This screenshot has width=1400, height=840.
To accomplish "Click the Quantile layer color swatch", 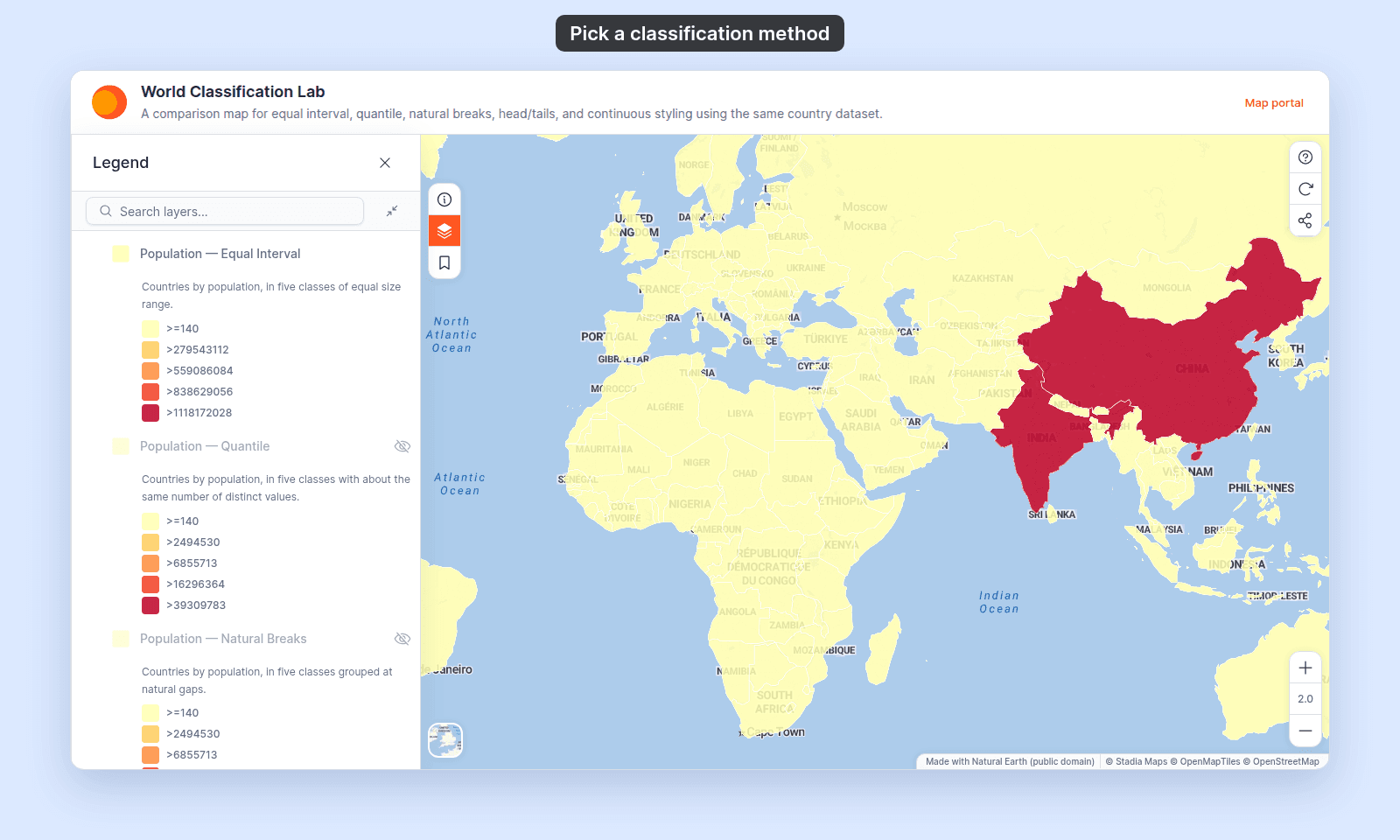I will click(121, 446).
